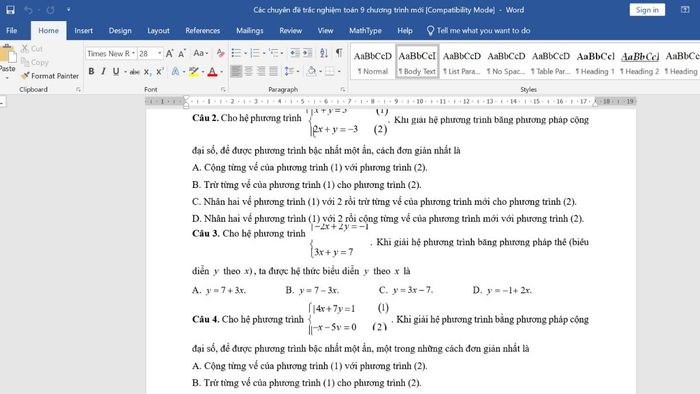
Task: Apply superscript formatting
Action: 159,71
